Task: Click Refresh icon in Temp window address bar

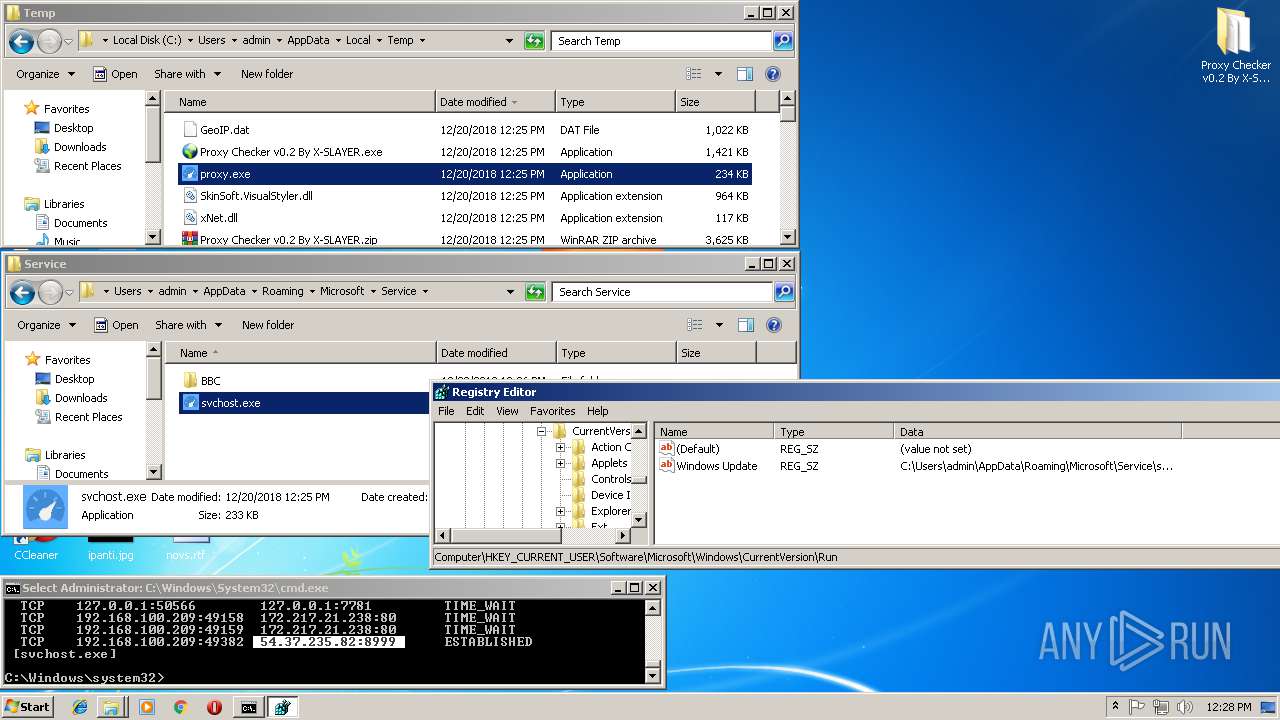Action: coord(535,41)
